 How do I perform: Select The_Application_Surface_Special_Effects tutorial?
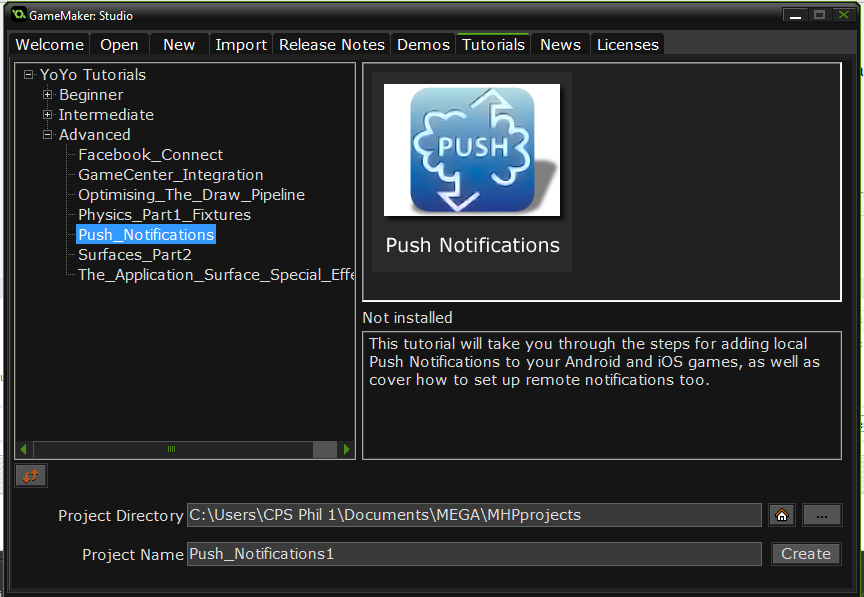tap(216, 275)
